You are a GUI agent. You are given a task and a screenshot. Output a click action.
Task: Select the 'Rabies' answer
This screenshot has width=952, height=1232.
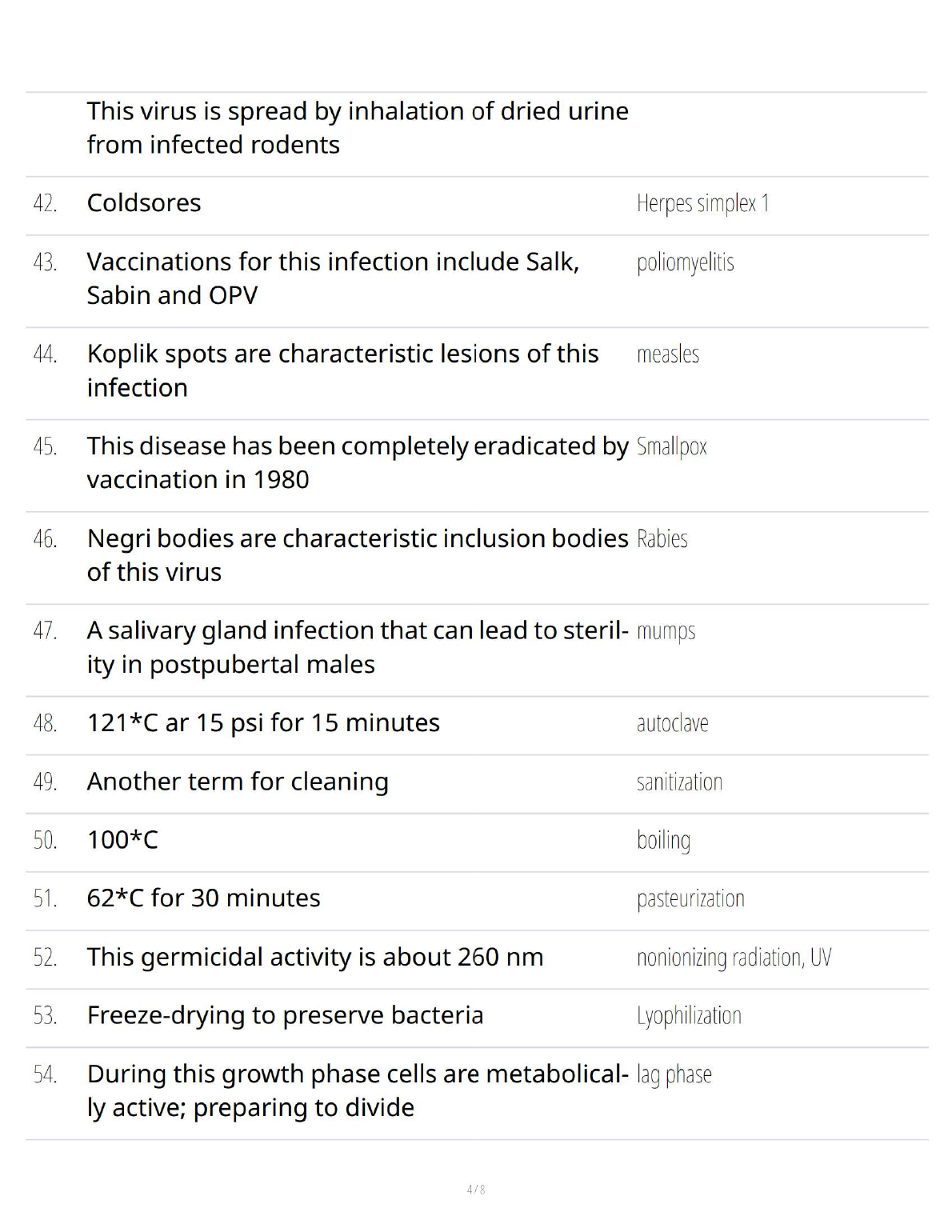[662, 539]
